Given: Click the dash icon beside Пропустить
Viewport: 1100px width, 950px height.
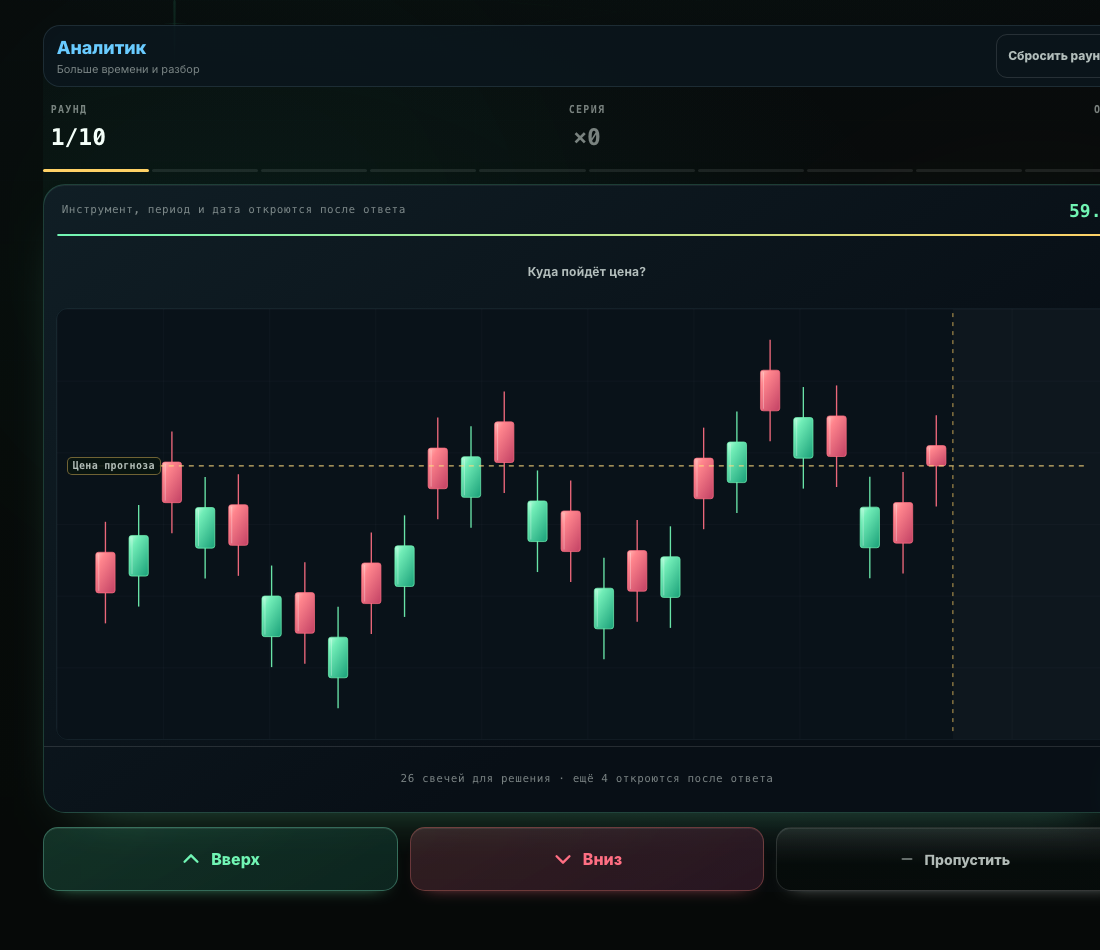Looking at the screenshot, I should pos(906,859).
